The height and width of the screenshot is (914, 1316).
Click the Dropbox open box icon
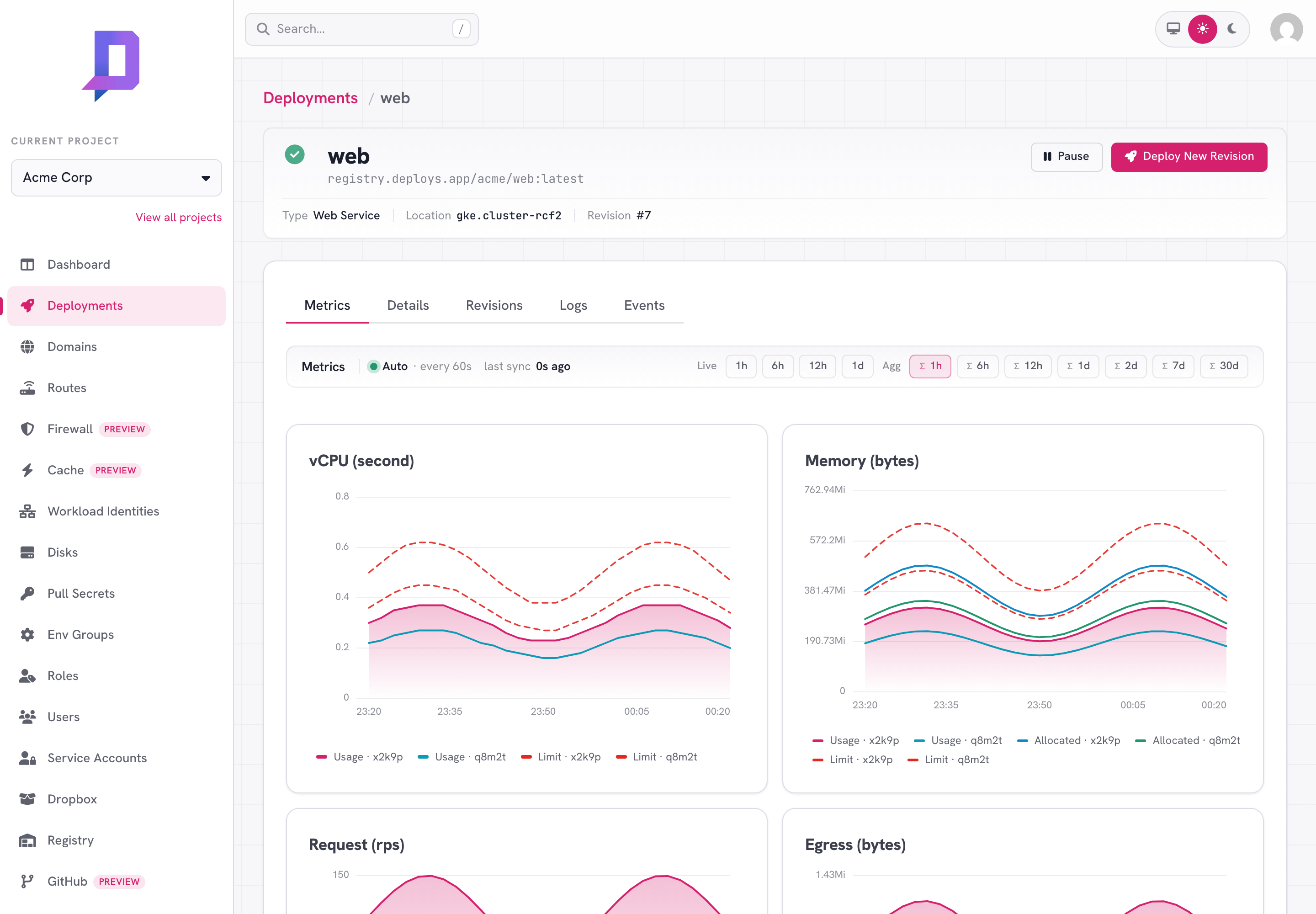click(x=27, y=799)
